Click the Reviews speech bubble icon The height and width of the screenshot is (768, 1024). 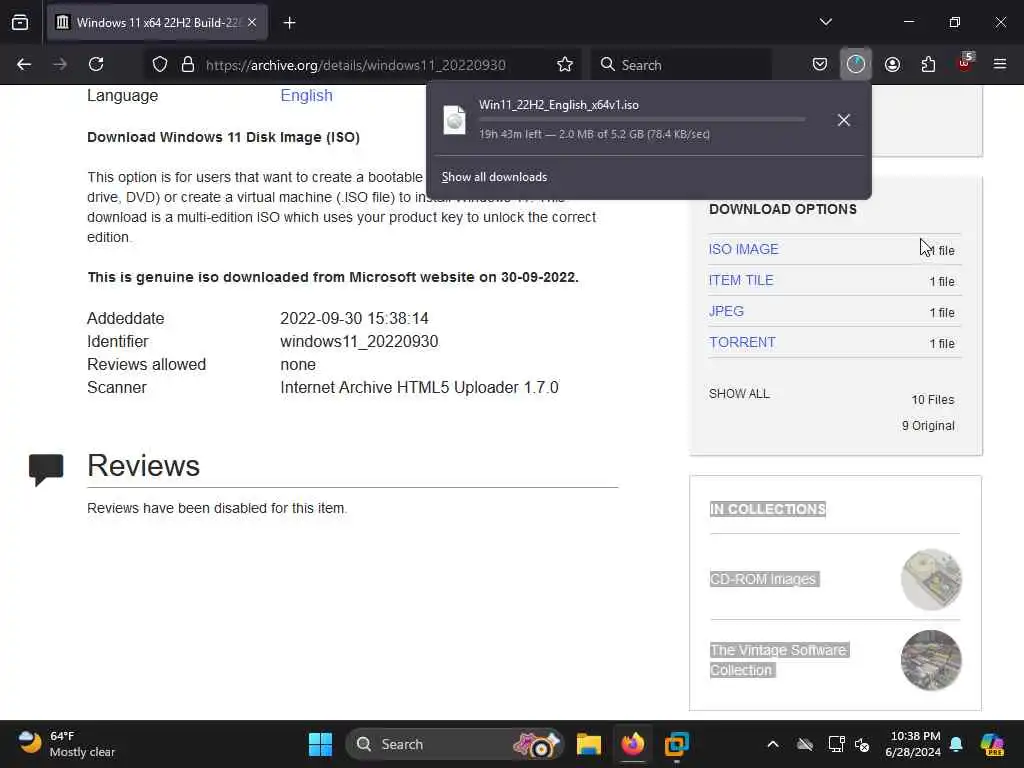coord(46,470)
